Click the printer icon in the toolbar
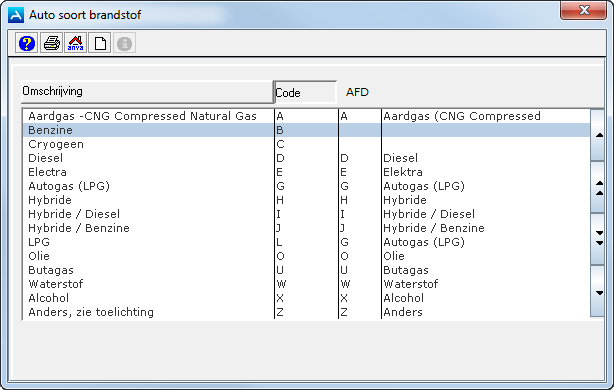 51,43
